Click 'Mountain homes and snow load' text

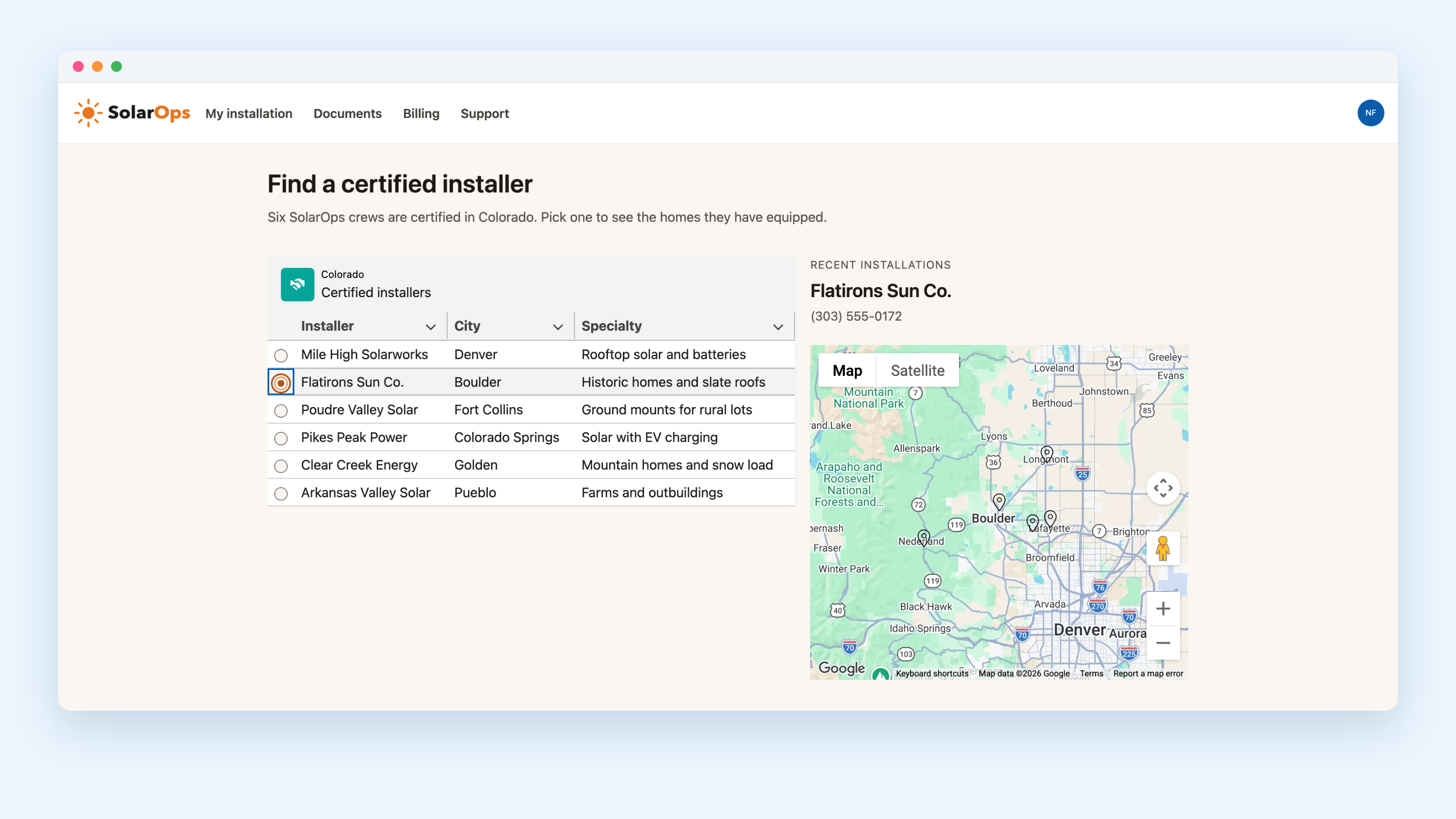[x=677, y=465]
